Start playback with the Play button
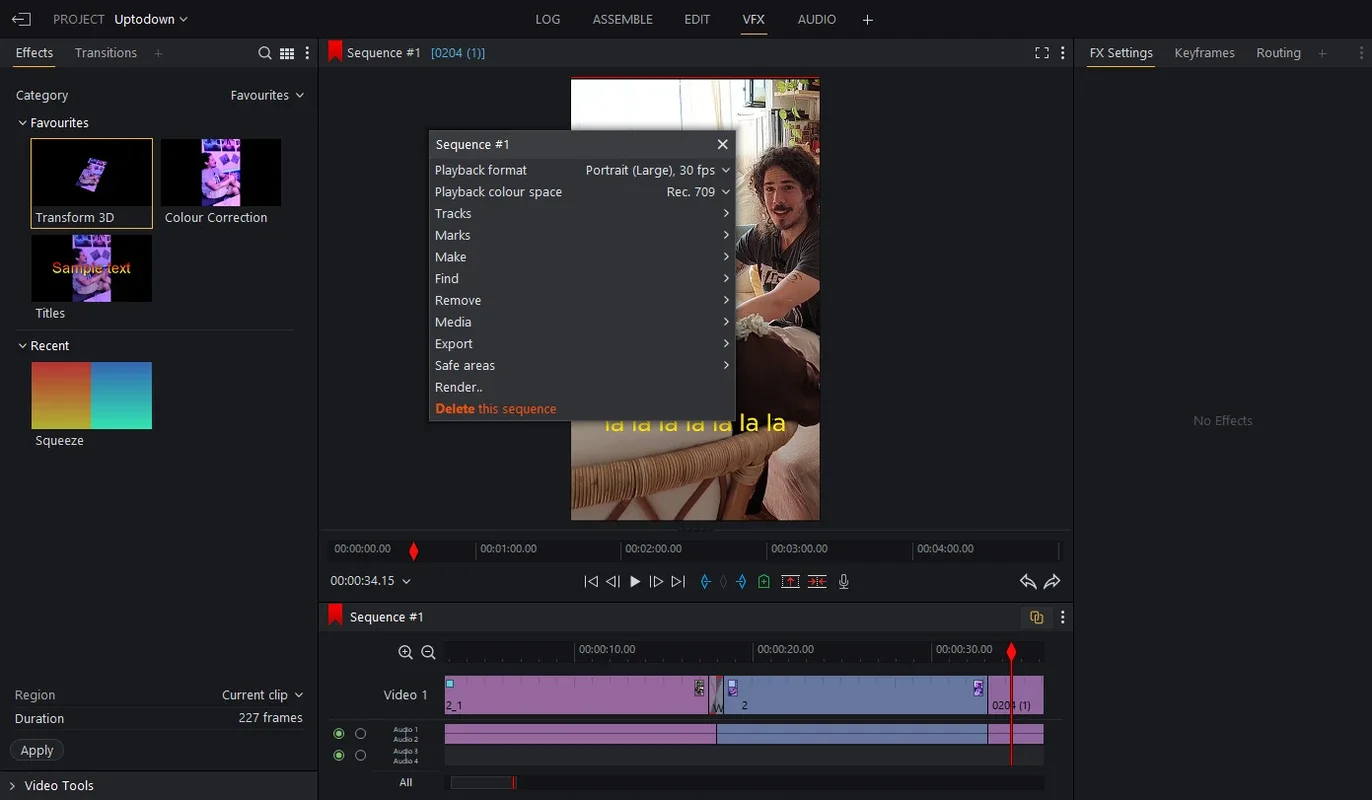Image resolution: width=1372 pixels, height=800 pixels. (634, 581)
